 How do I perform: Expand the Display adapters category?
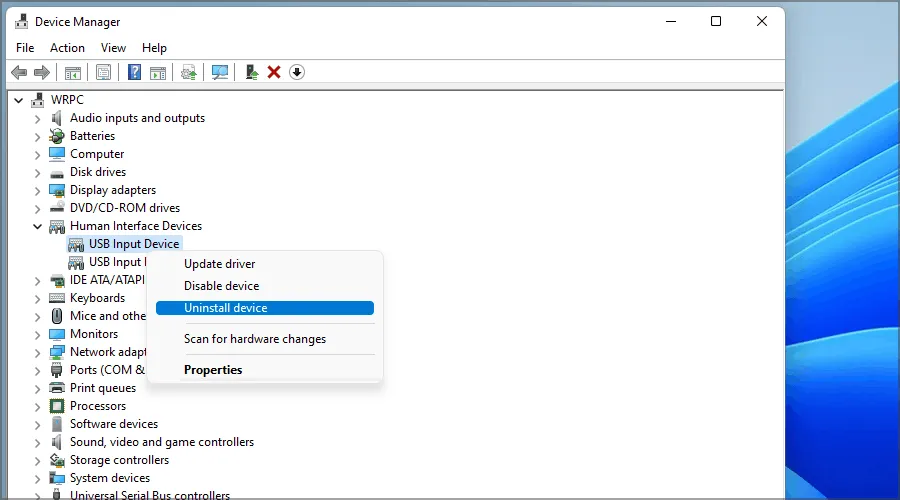pos(38,190)
